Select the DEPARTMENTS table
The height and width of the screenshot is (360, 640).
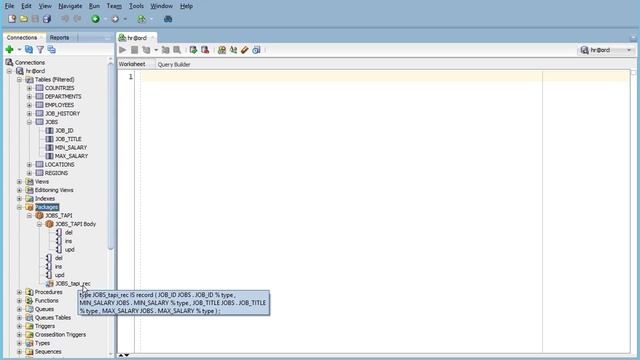(63, 97)
